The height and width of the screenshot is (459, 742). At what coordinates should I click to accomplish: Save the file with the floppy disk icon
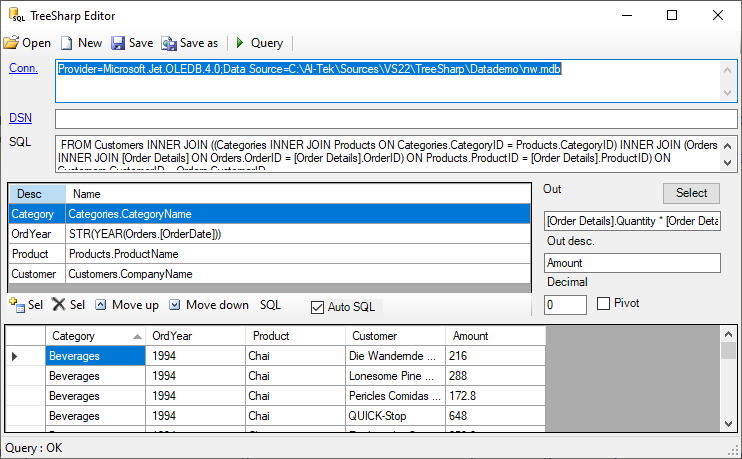(118, 43)
